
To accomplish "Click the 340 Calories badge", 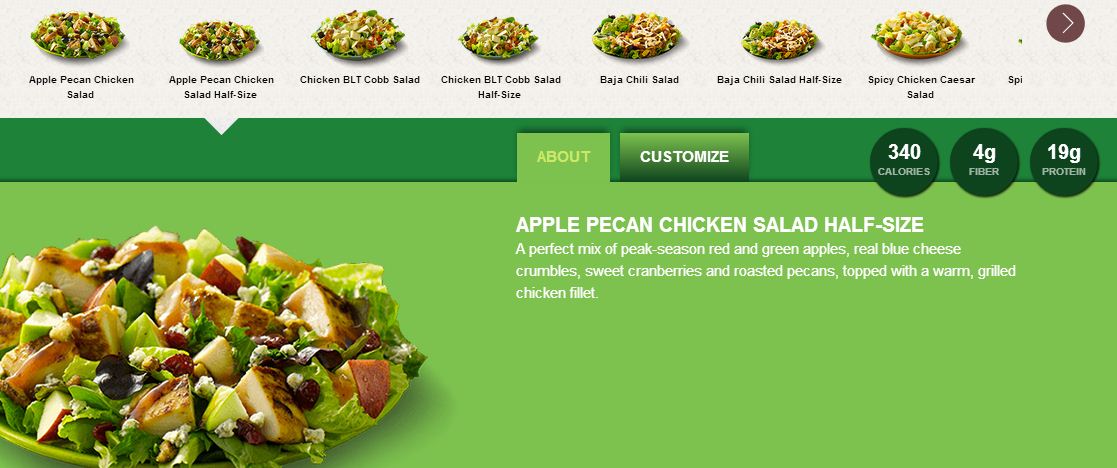I will (904, 162).
